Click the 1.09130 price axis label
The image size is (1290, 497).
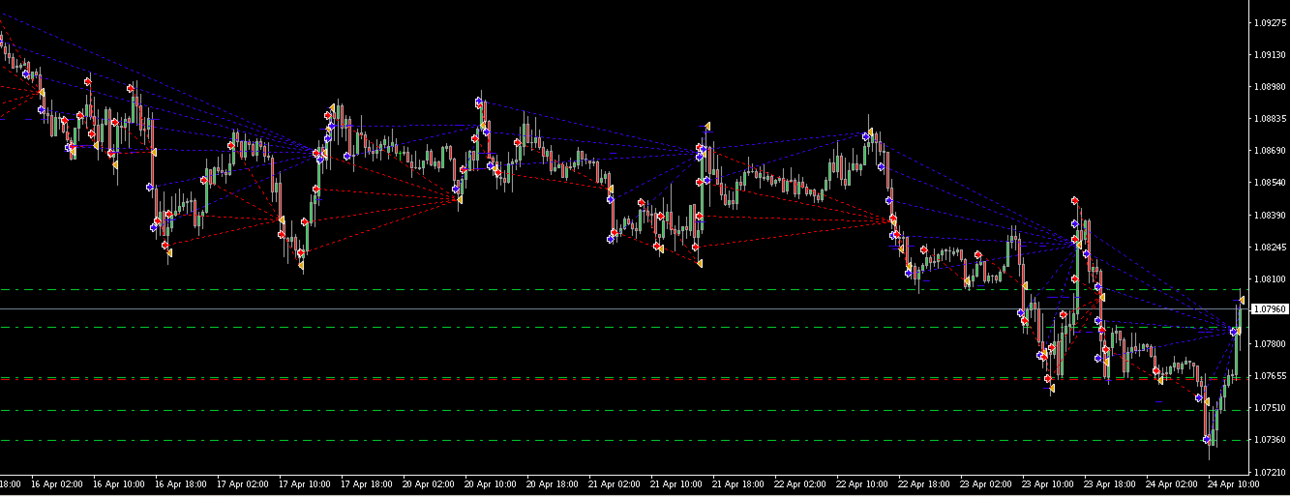pyautogui.click(x=1271, y=55)
